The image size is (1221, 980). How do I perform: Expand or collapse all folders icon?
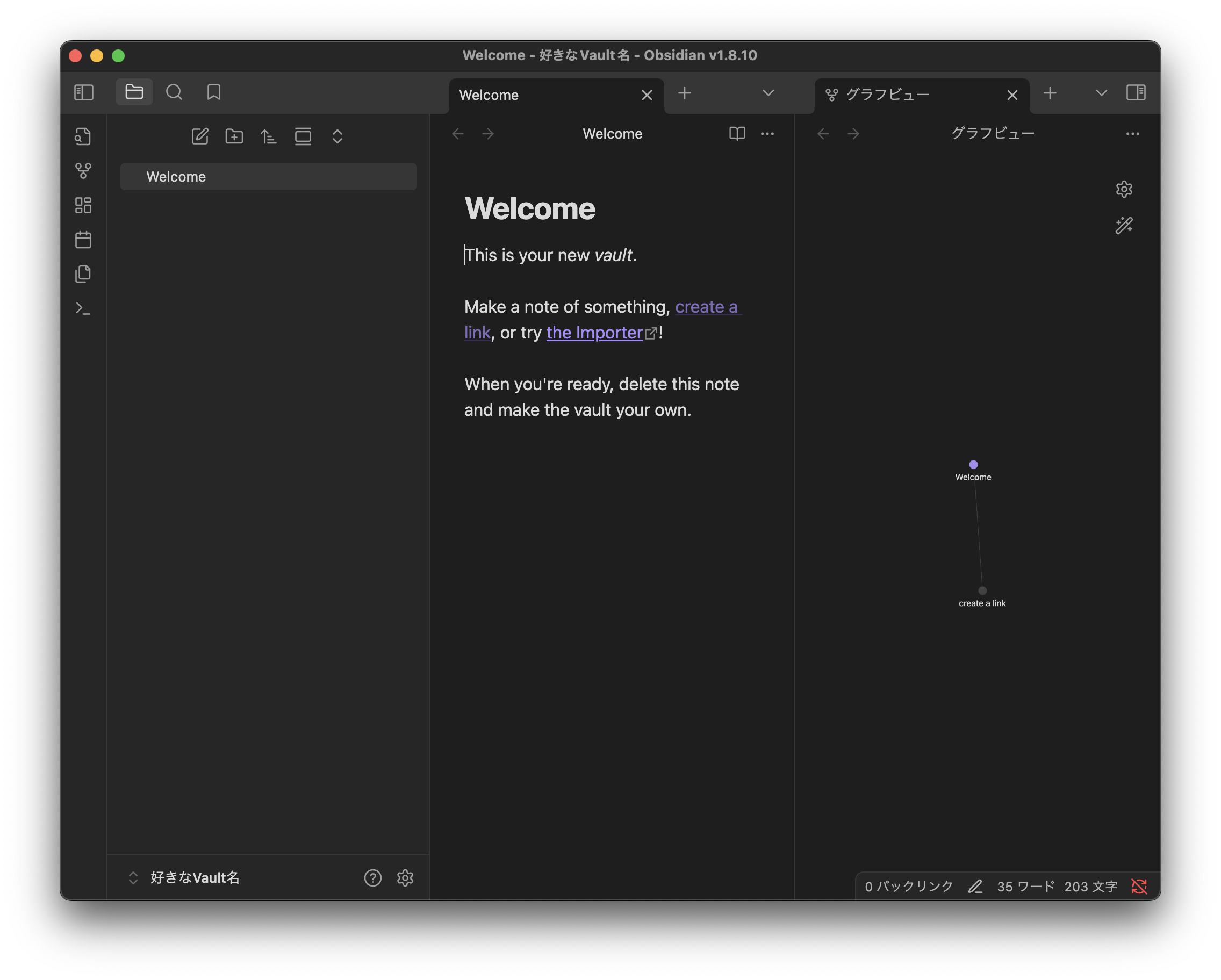point(337,136)
